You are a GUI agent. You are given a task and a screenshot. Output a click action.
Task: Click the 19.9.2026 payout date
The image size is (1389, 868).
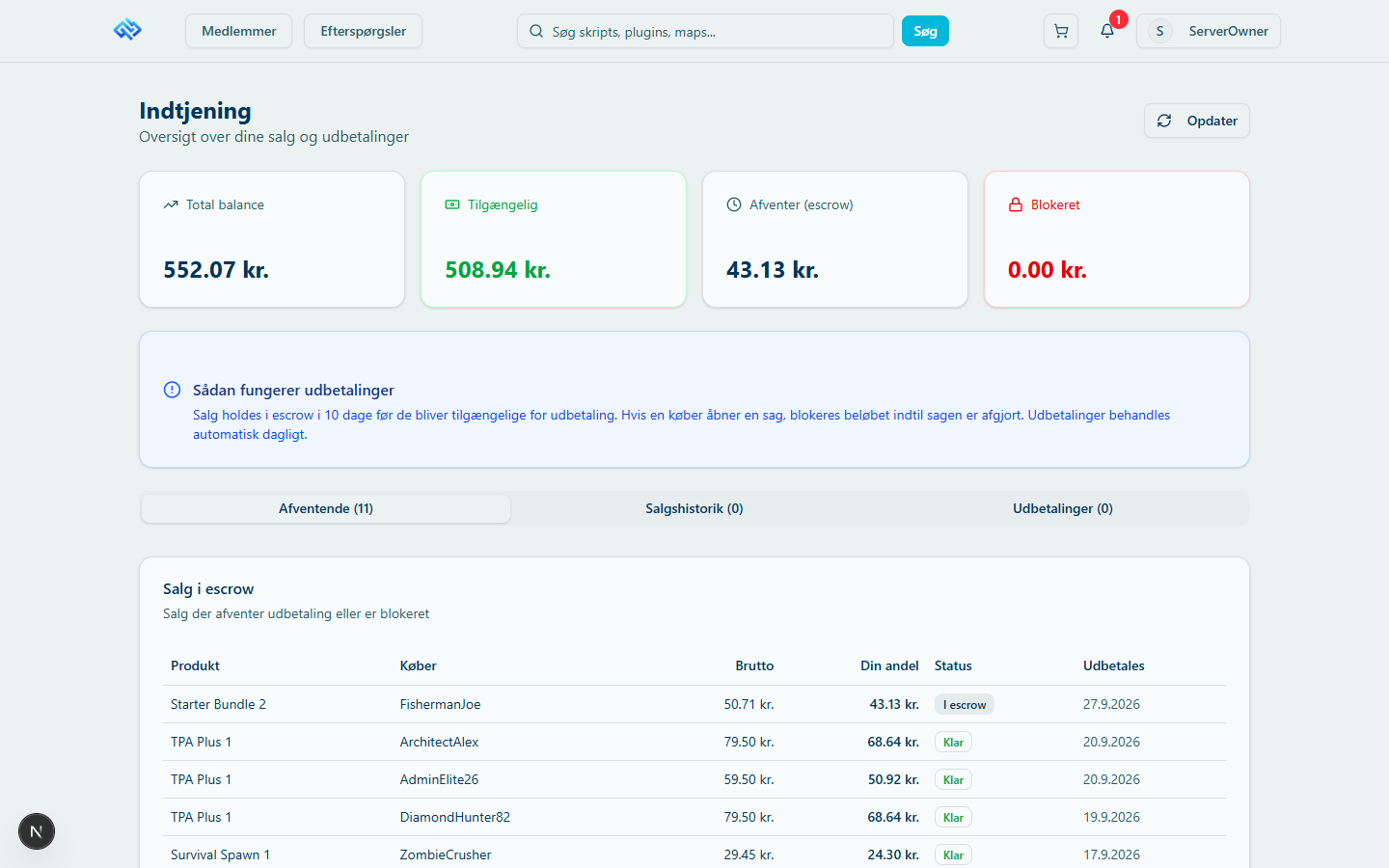point(1111,817)
